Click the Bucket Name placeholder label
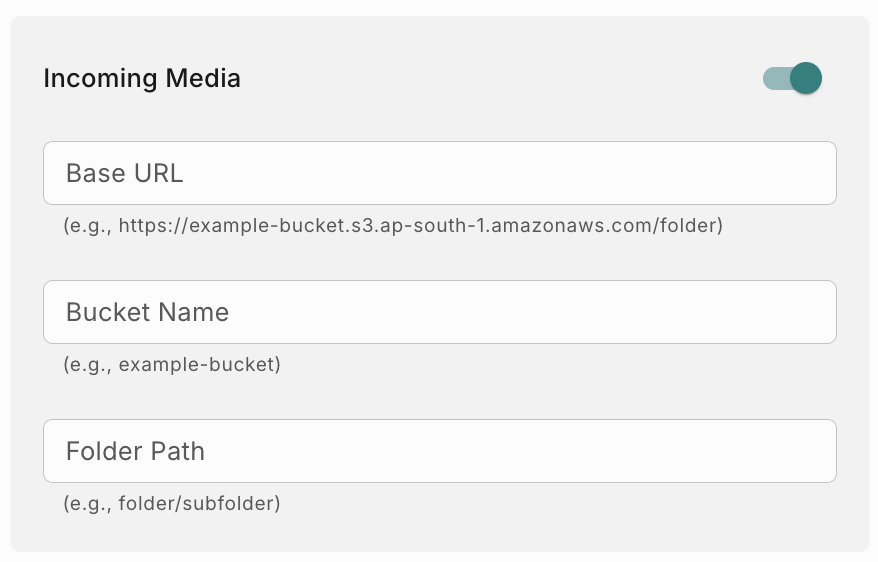This screenshot has width=878, height=562. [x=147, y=312]
